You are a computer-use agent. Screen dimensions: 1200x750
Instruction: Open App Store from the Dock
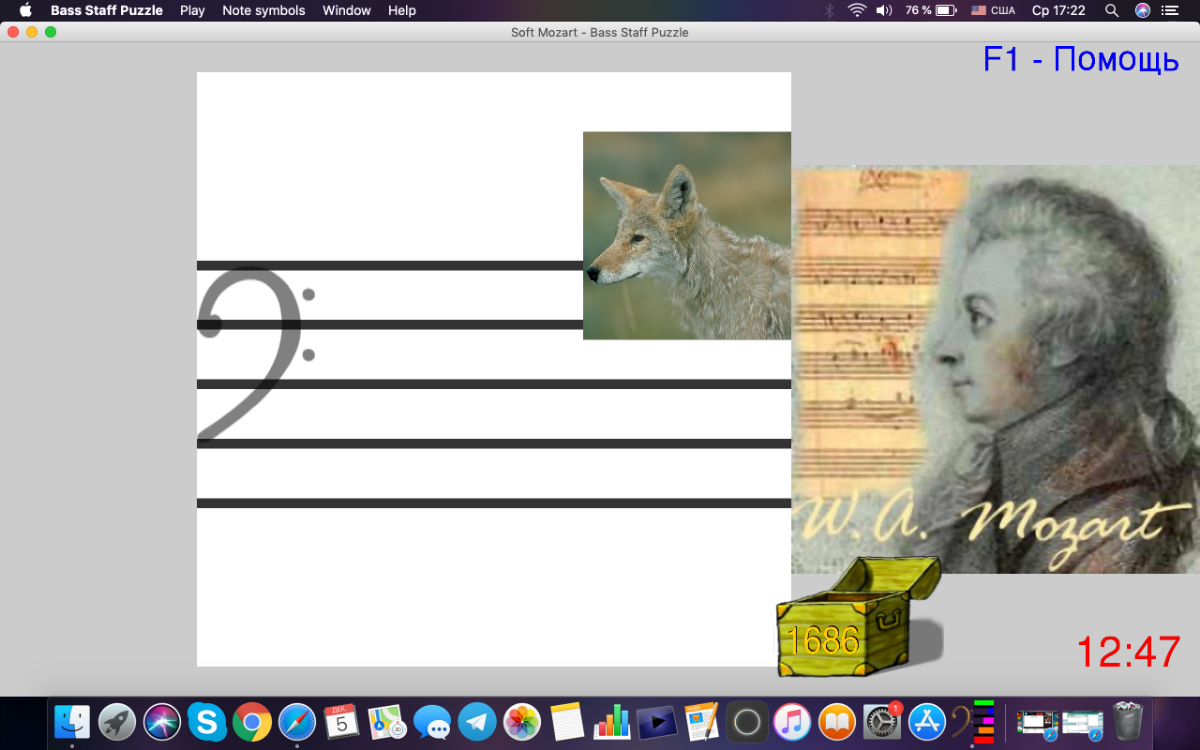coord(927,721)
